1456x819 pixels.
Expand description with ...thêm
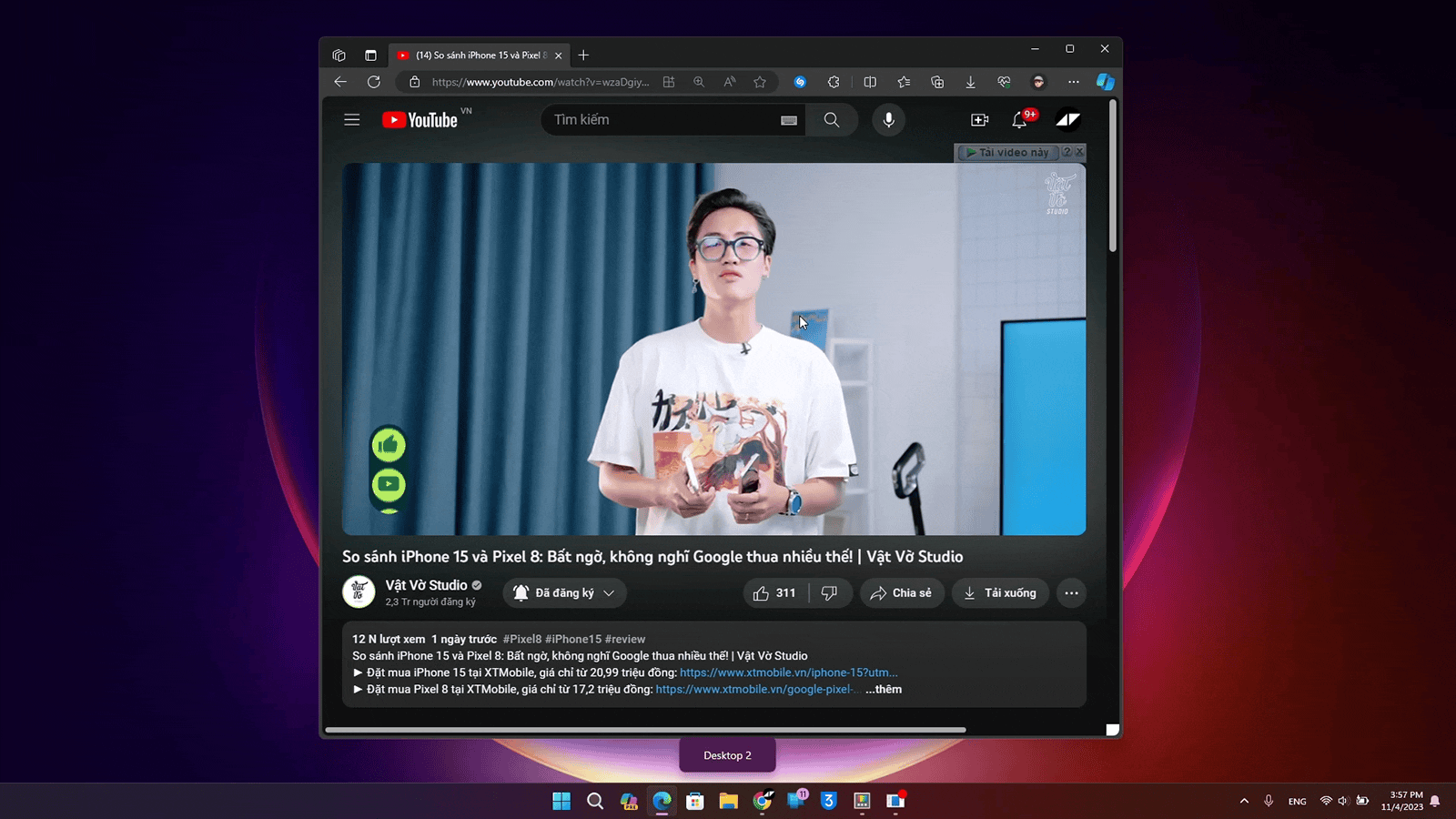pos(884,689)
